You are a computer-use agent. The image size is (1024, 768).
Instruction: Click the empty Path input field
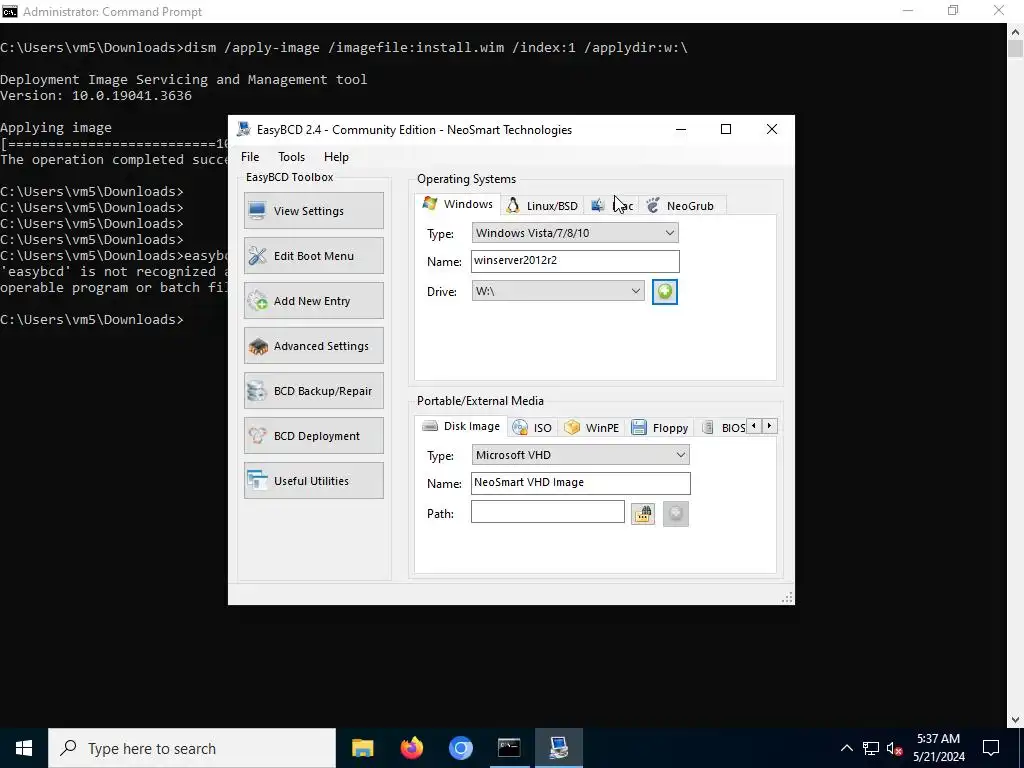tap(547, 511)
